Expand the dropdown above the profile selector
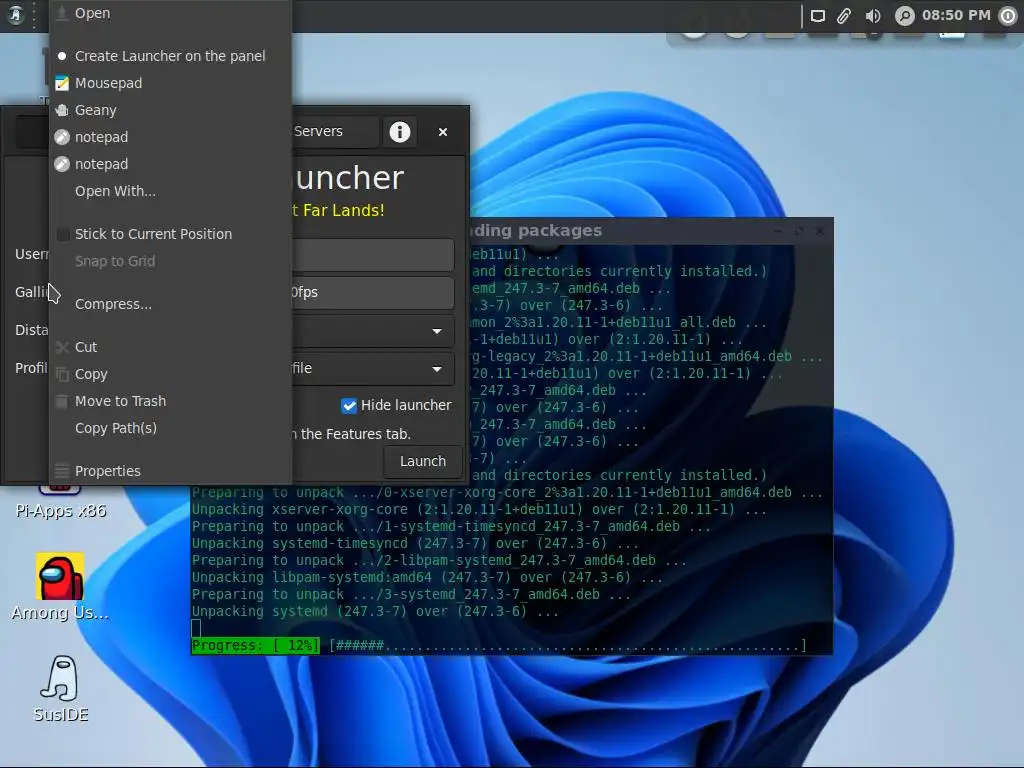The height and width of the screenshot is (768, 1024). [x=373, y=331]
